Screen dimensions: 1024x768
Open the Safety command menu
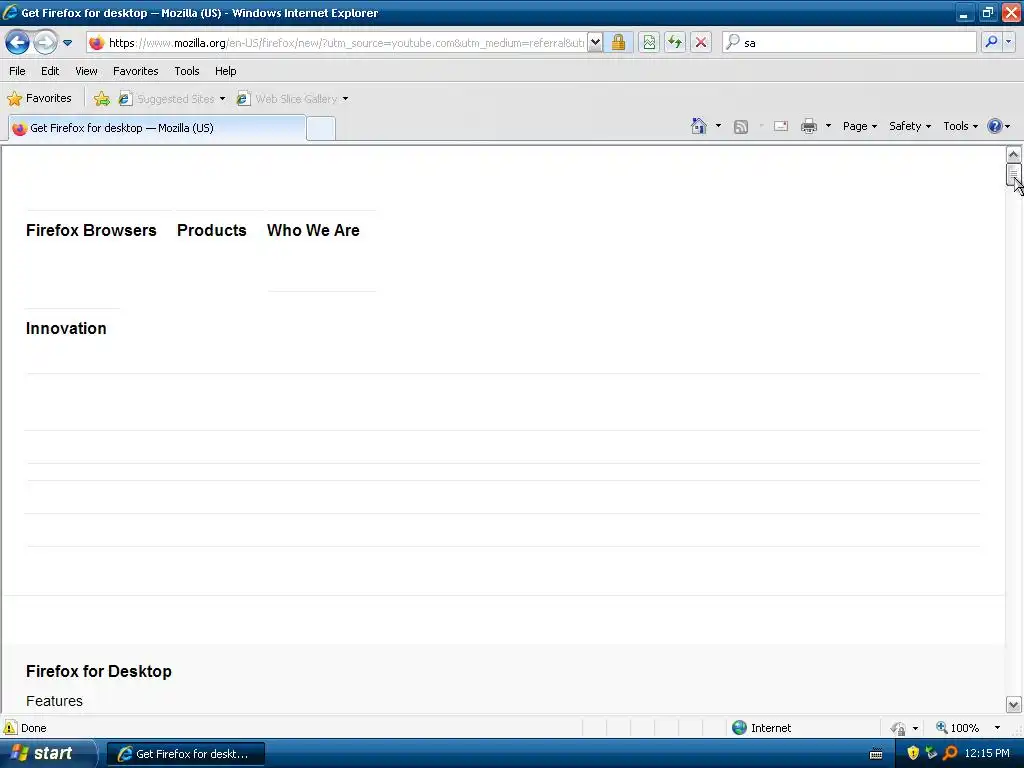(x=910, y=126)
